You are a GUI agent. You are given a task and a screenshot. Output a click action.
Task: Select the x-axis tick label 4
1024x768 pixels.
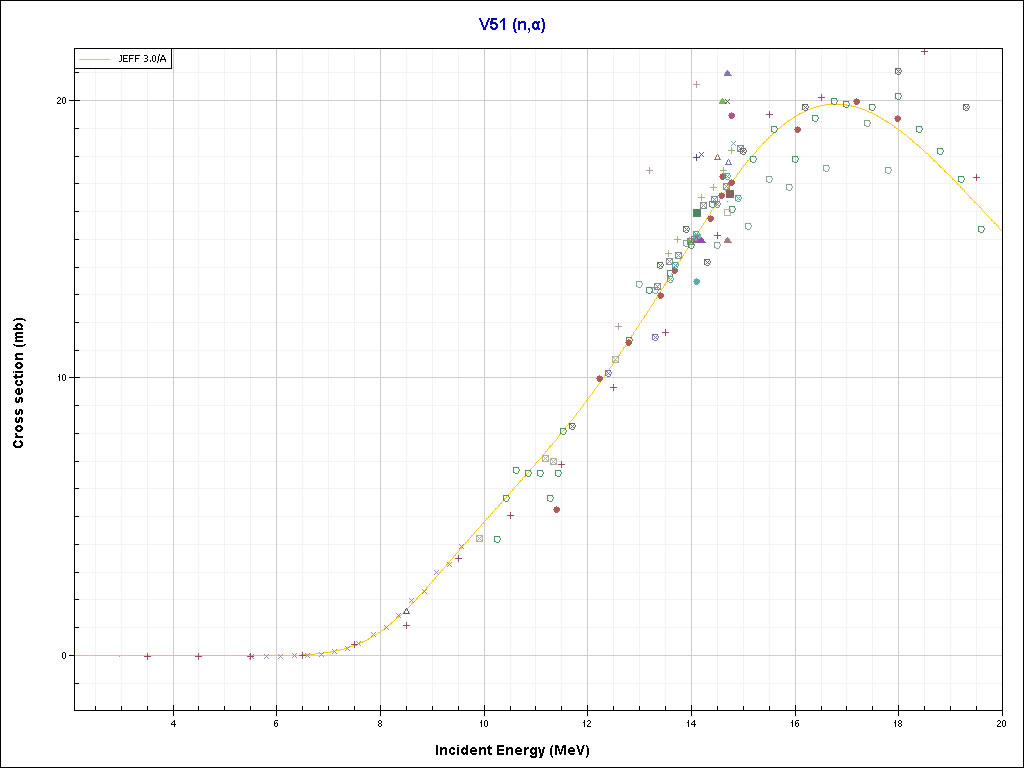174,723
